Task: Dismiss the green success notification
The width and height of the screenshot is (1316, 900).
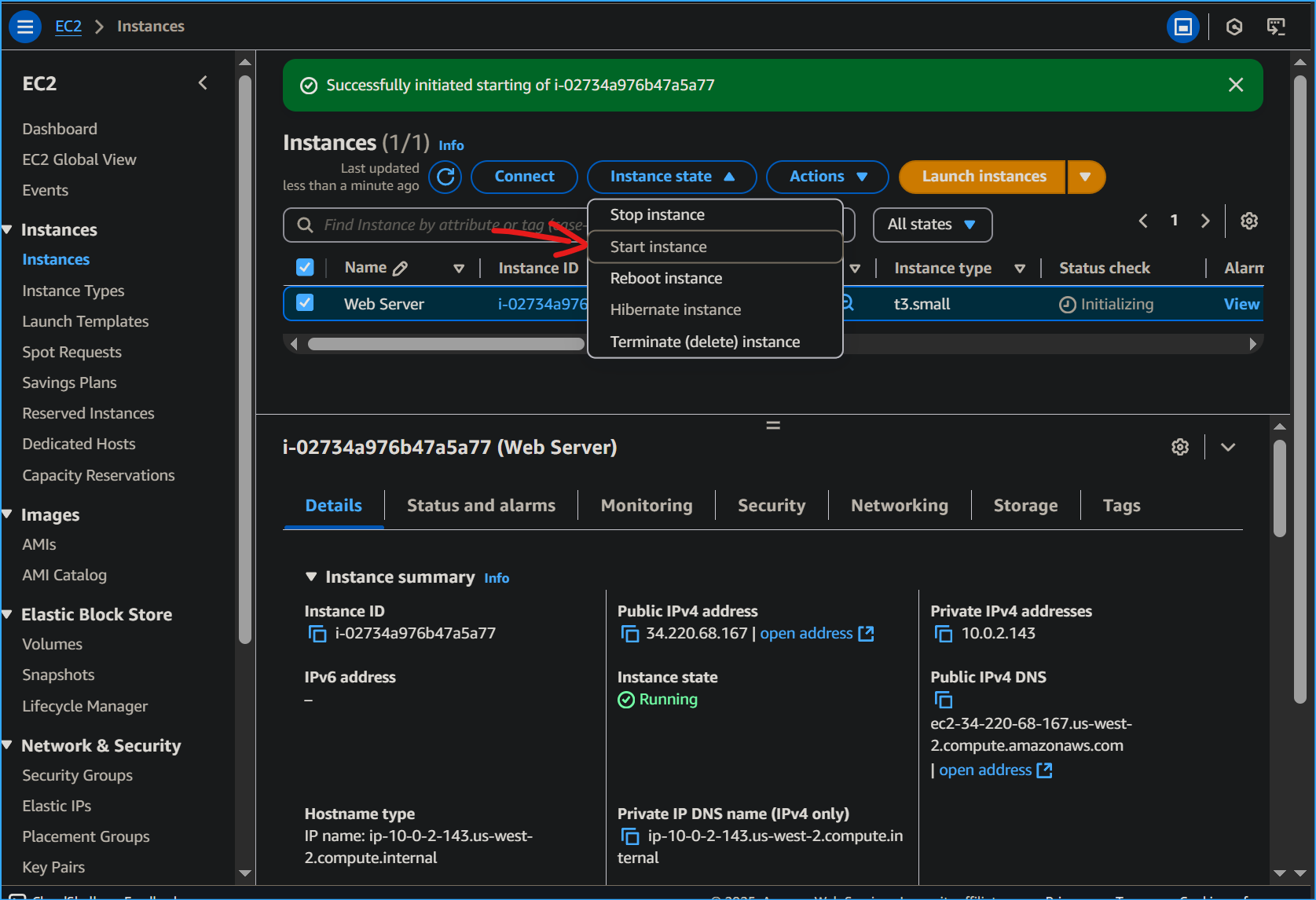Action: tap(1235, 85)
